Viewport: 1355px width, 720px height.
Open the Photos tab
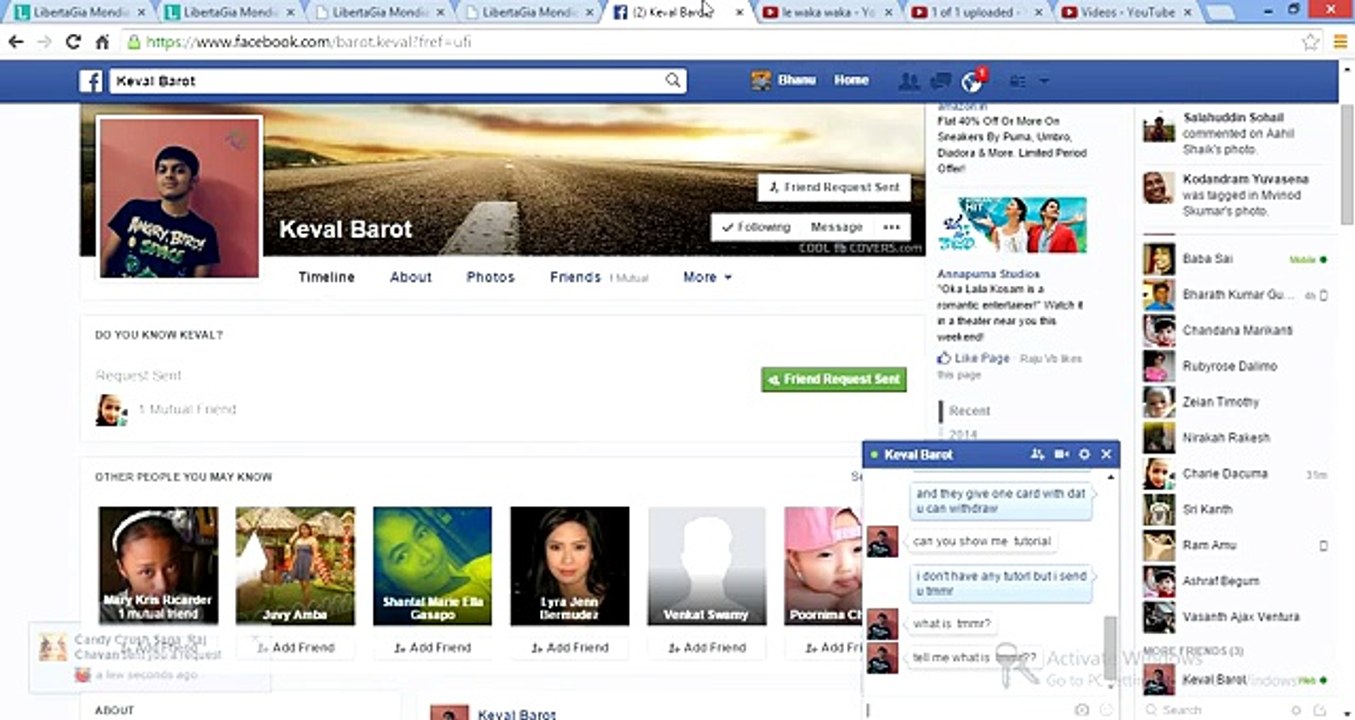pyautogui.click(x=490, y=277)
